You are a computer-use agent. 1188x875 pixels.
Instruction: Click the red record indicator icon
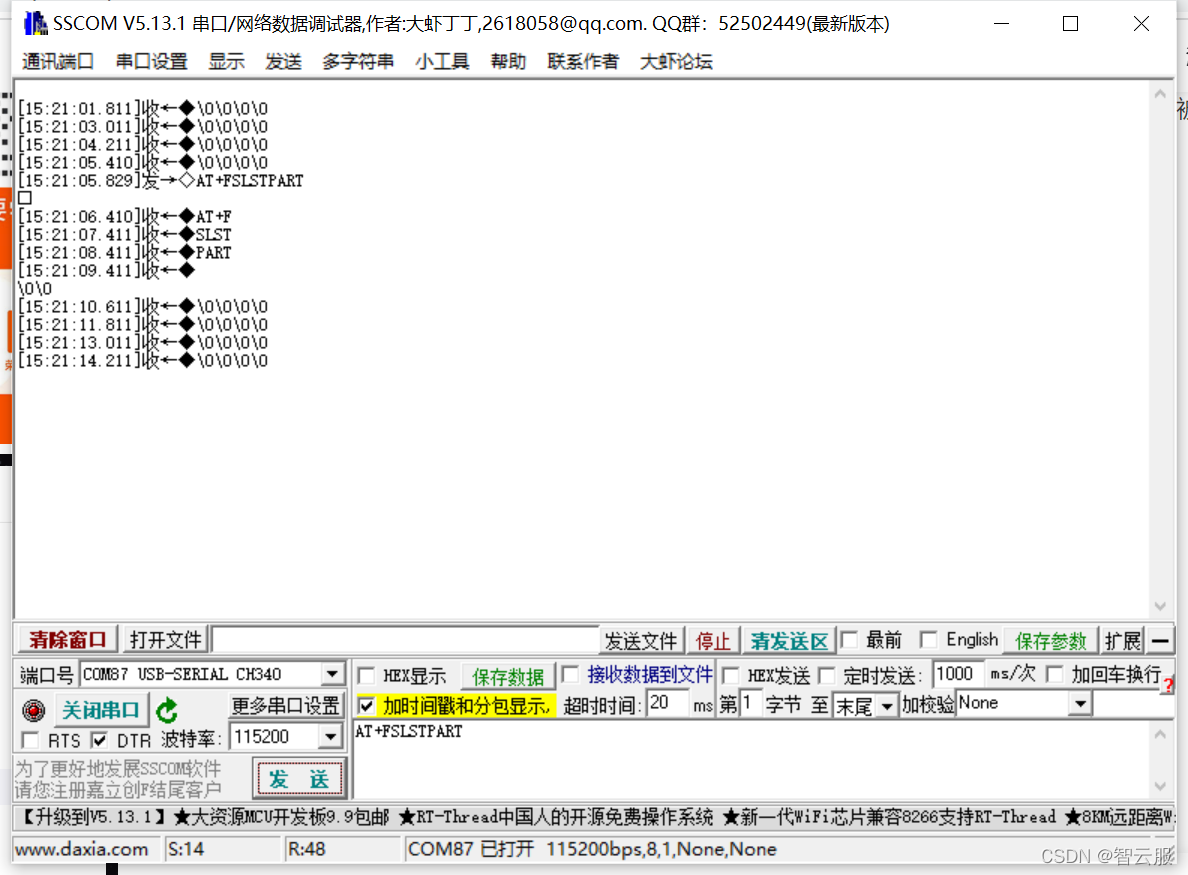[x=33, y=711]
